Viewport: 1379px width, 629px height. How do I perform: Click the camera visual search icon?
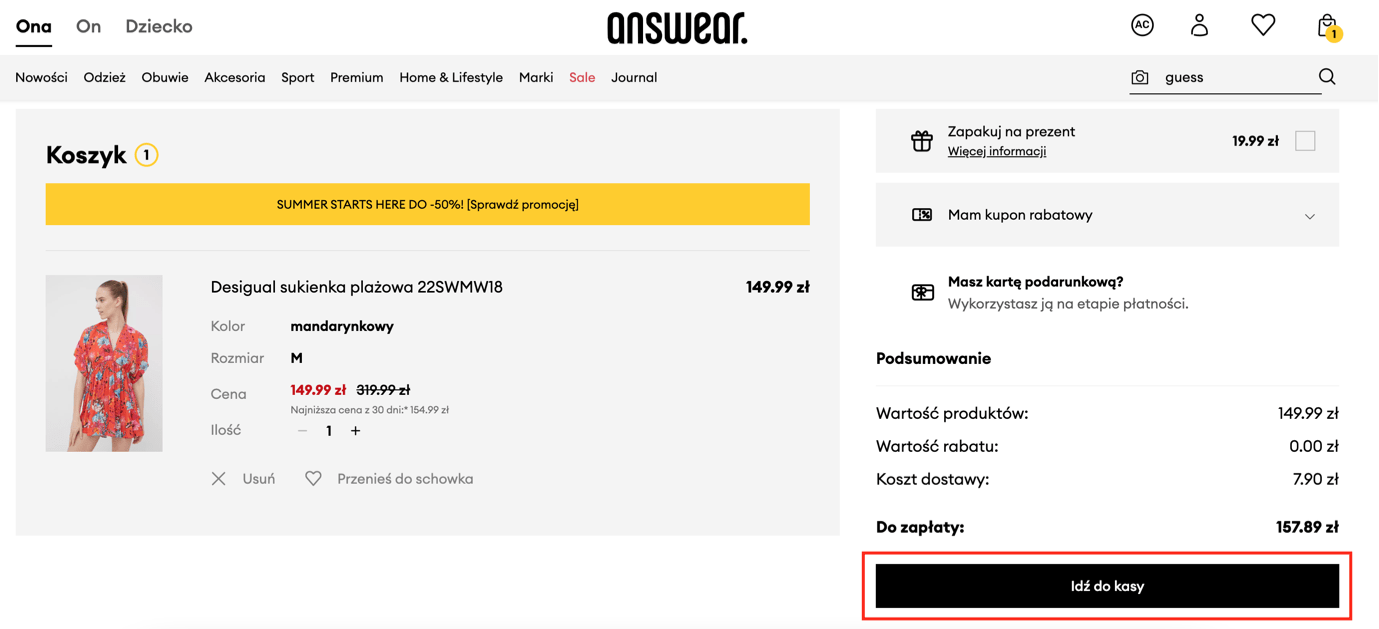1140,77
